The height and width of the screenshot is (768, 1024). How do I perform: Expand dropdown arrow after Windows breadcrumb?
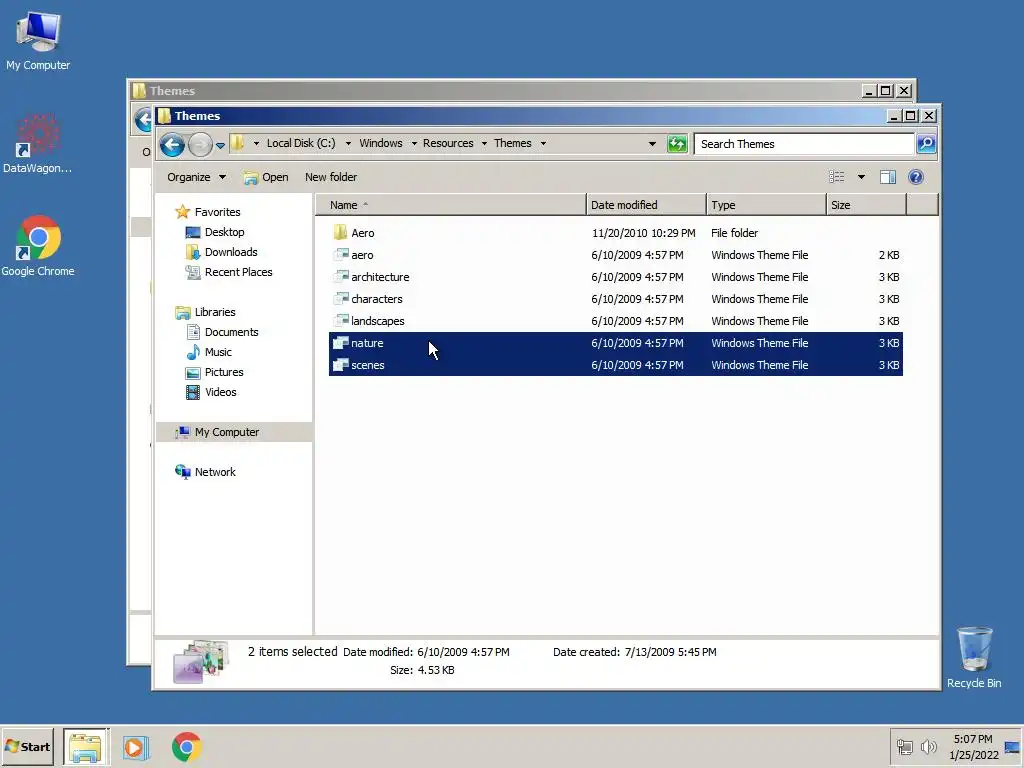414,144
